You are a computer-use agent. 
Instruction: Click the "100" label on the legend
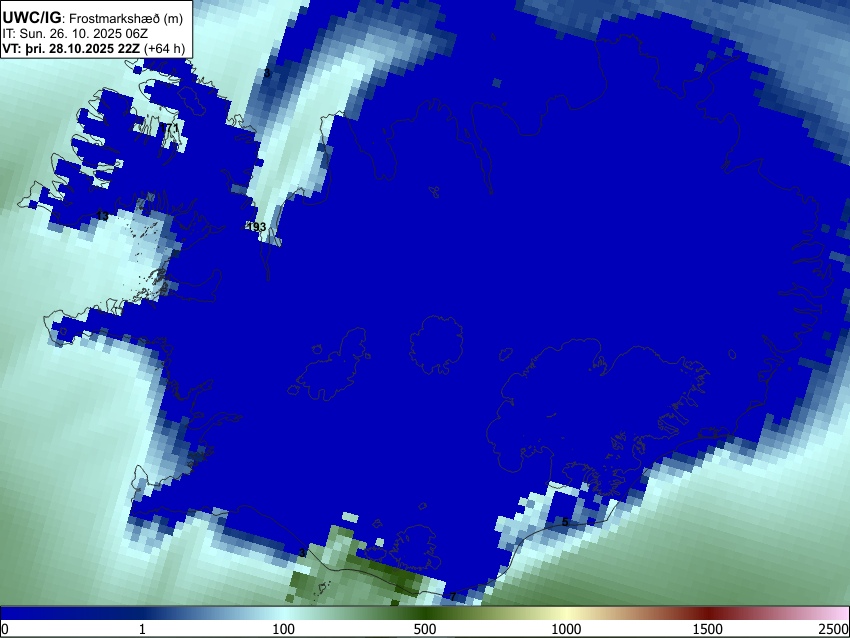click(x=284, y=629)
